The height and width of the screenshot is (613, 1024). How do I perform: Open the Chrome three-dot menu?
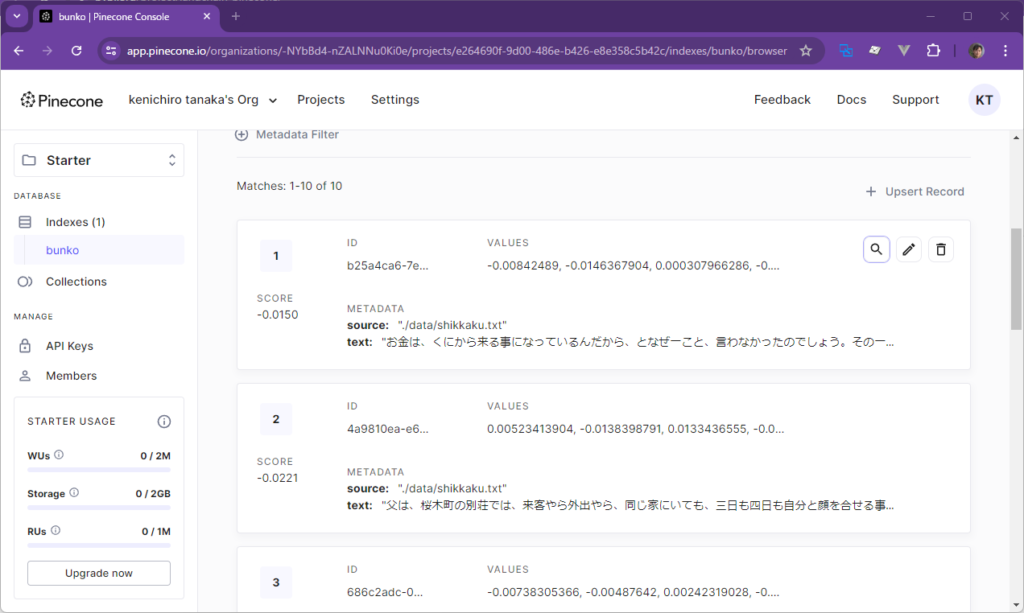pyautogui.click(x=1005, y=51)
